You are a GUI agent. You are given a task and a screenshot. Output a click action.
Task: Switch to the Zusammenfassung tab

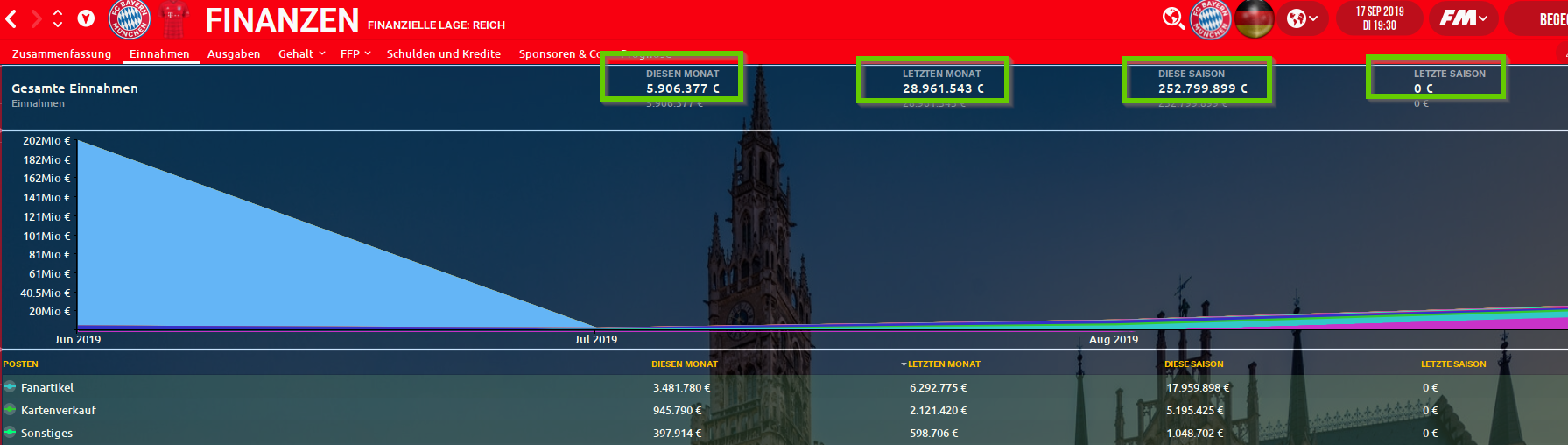(x=61, y=53)
